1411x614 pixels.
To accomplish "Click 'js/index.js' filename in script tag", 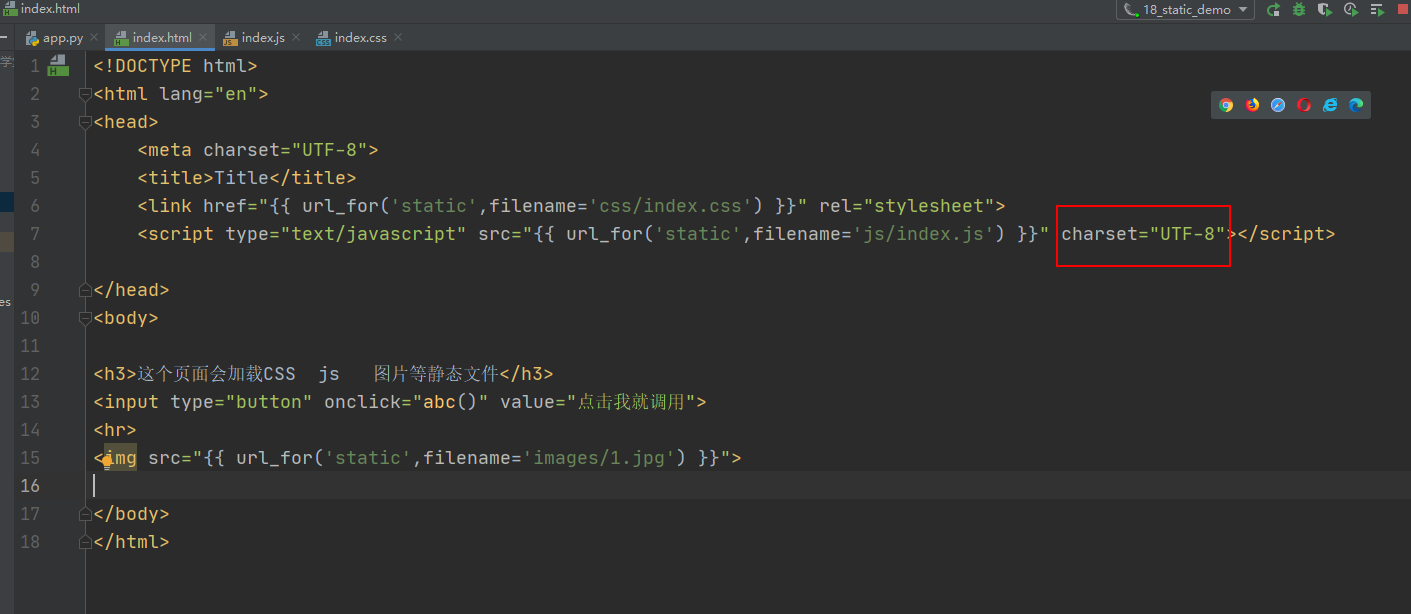I will pos(928,234).
